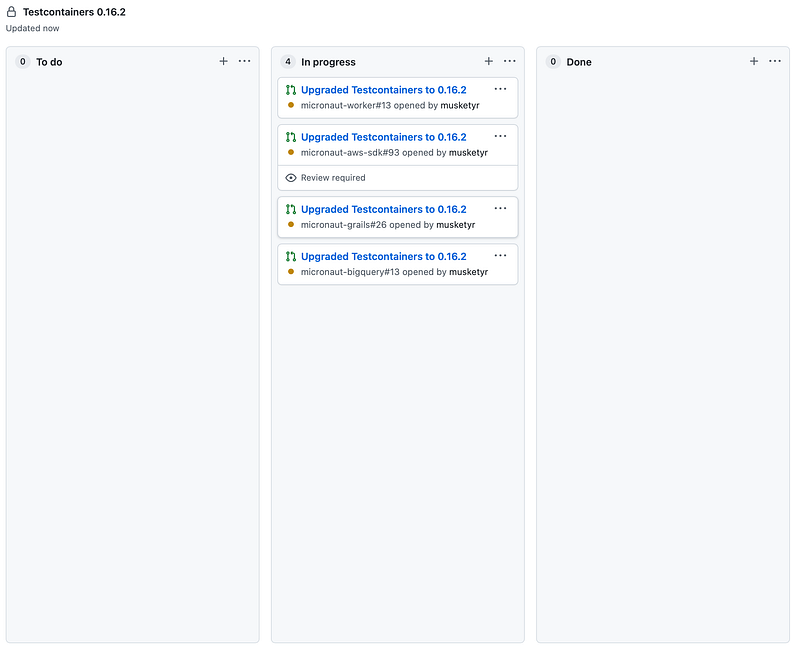Click the musketyr author on micronaut-grails#26 card
The height and width of the screenshot is (653, 800).
pos(456,225)
